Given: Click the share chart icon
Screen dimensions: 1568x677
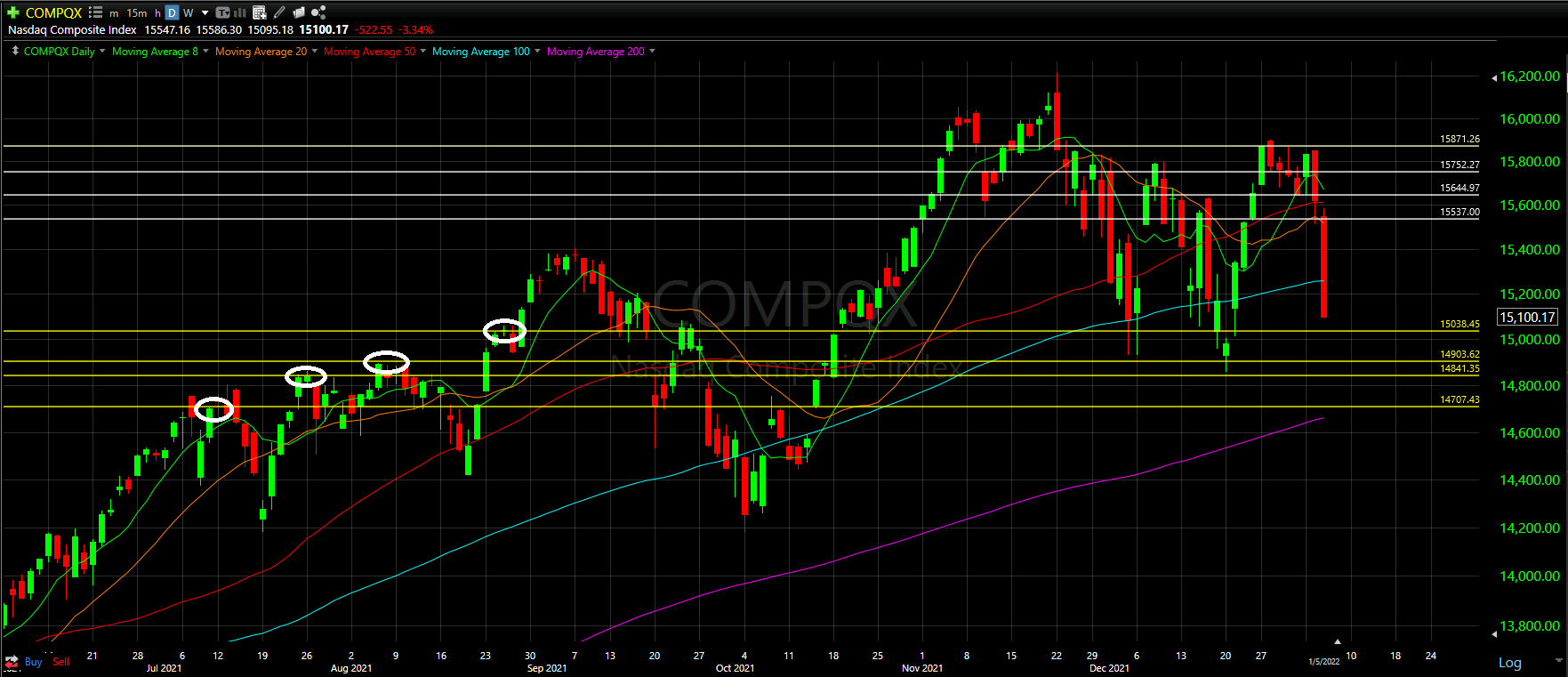Looking at the screenshot, I should [318, 12].
